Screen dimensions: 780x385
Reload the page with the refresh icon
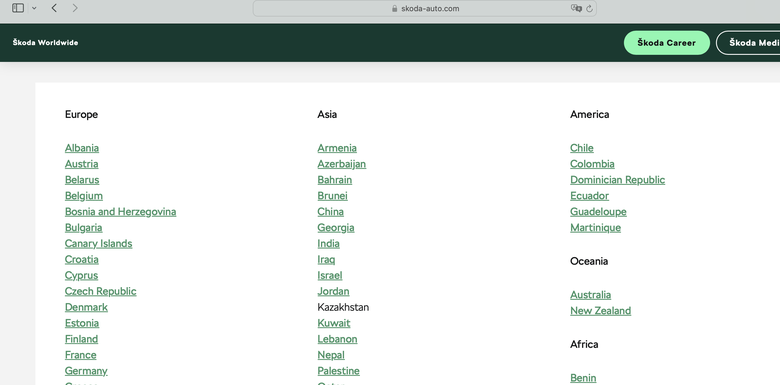(589, 8)
